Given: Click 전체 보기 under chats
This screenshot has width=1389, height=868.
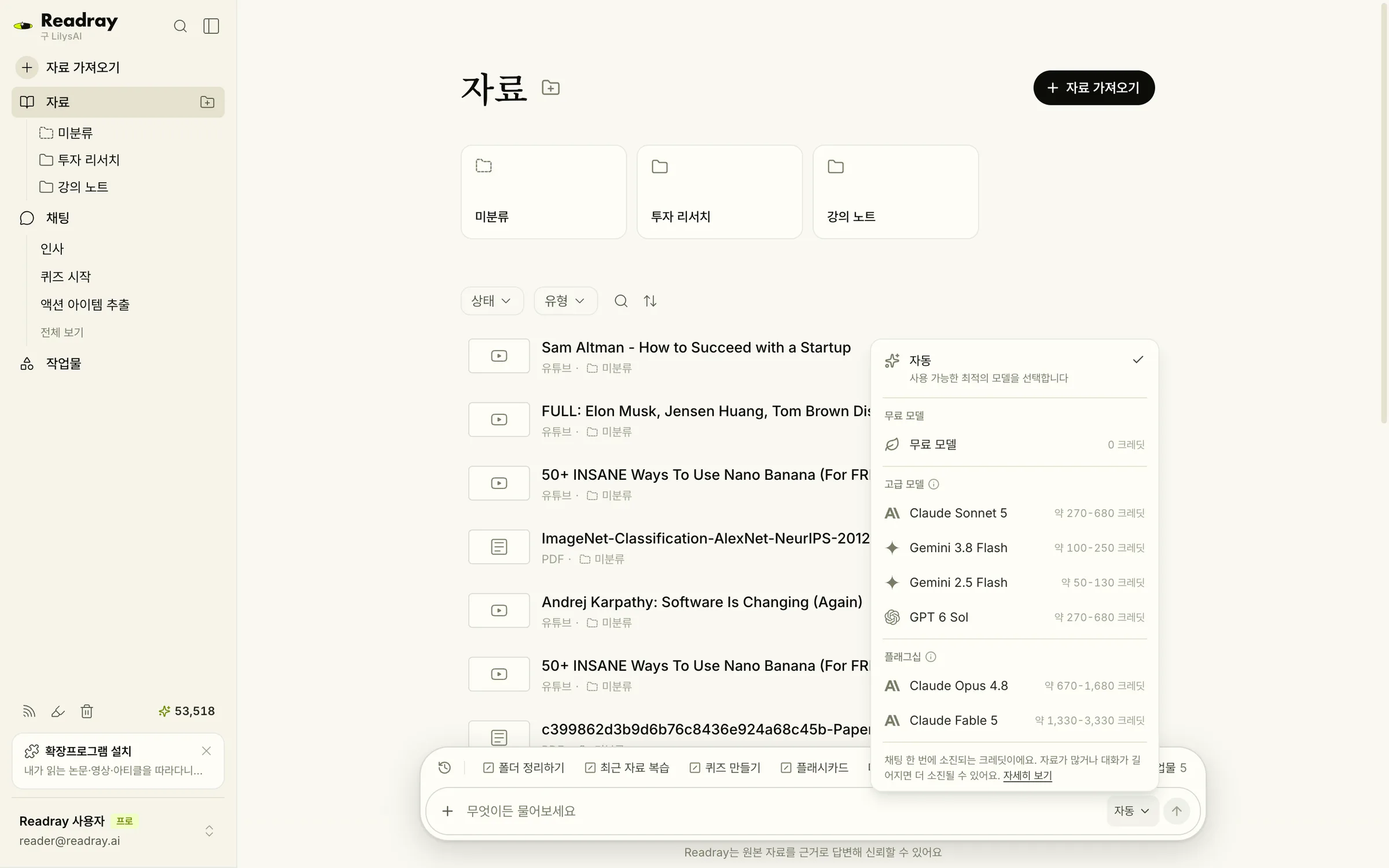Looking at the screenshot, I should [x=62, y=332].
